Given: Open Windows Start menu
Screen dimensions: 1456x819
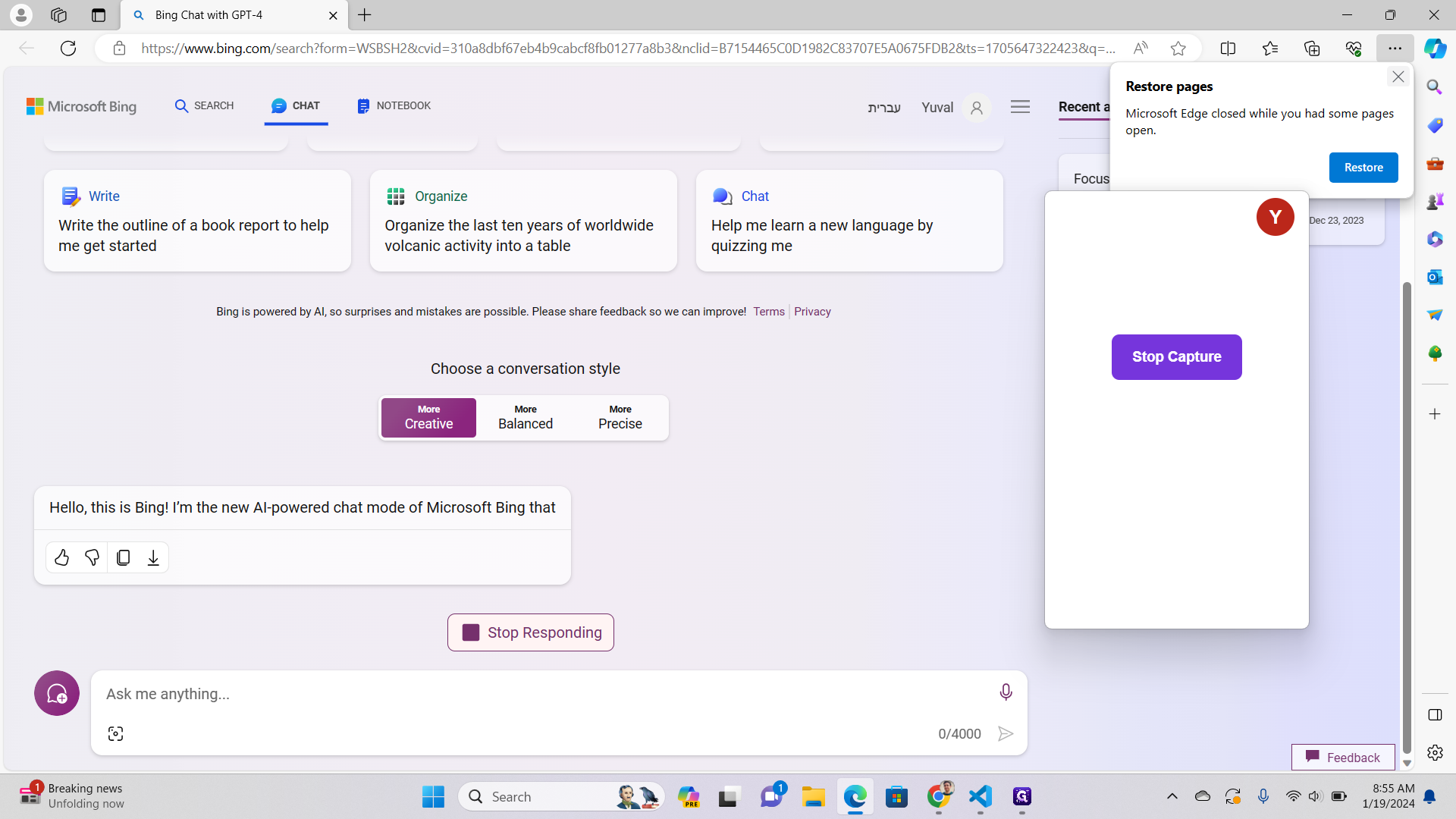Looking at the screenshot, I should (x=433, y=796).
